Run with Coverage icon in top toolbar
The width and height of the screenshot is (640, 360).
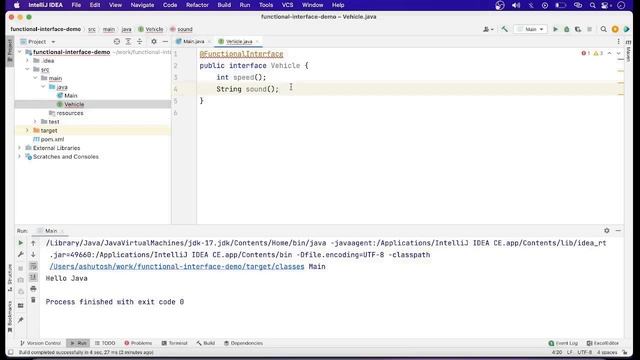tap(578, 29)
